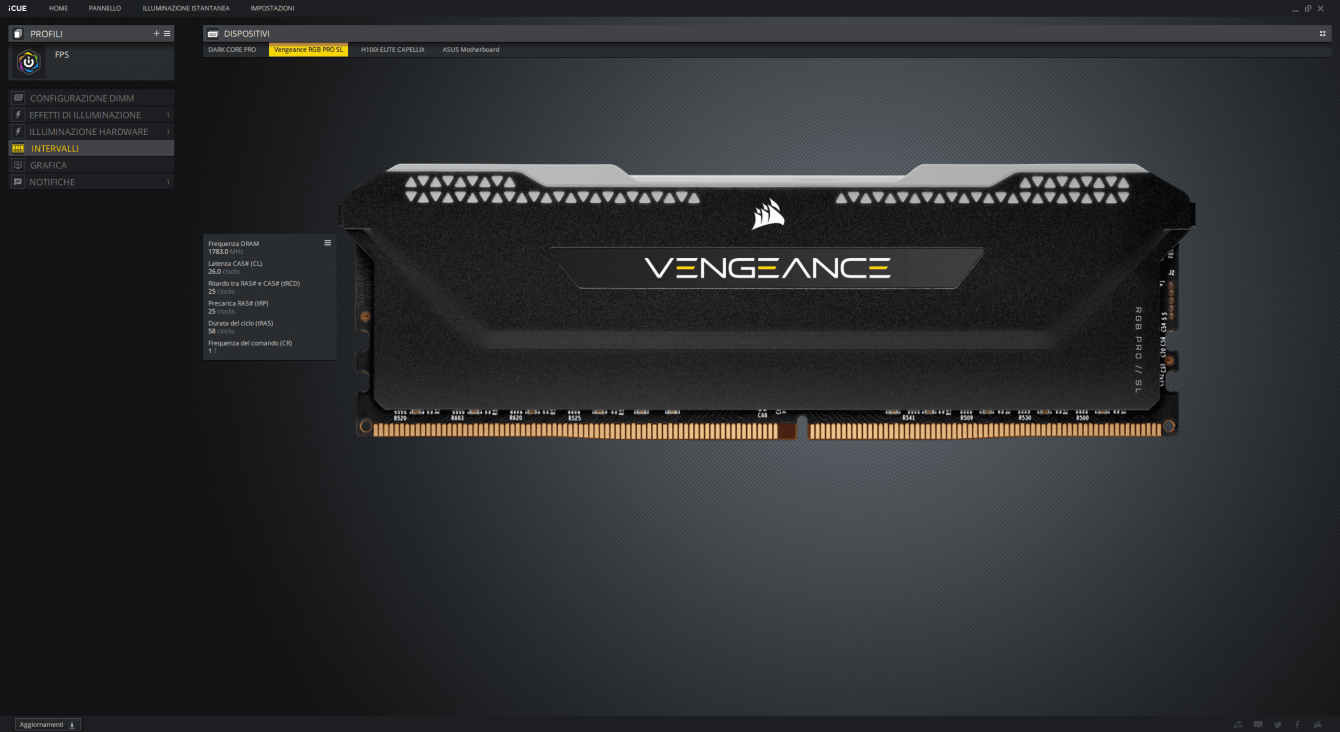Click the 1783.0 MHz value
1340x732 pixels.
point(225,252)
